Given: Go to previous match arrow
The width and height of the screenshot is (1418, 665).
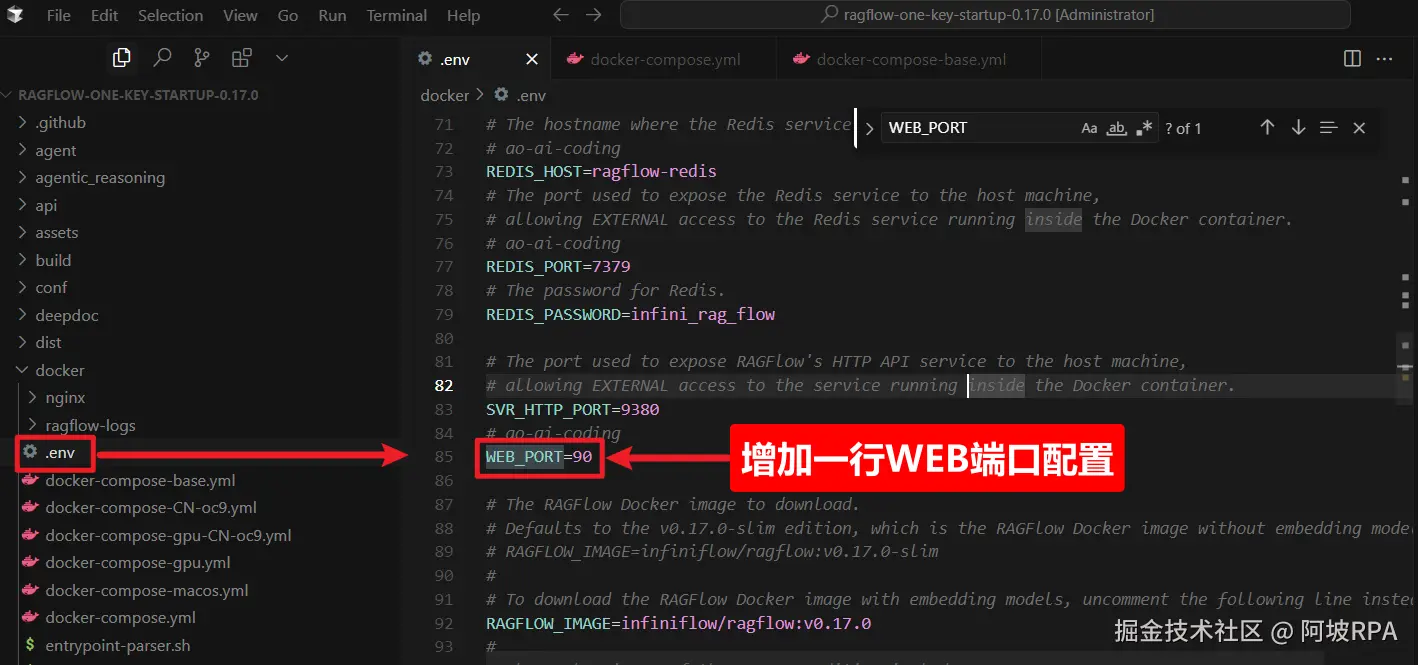Looking at the screenshot, I should tap(1267, 128).
